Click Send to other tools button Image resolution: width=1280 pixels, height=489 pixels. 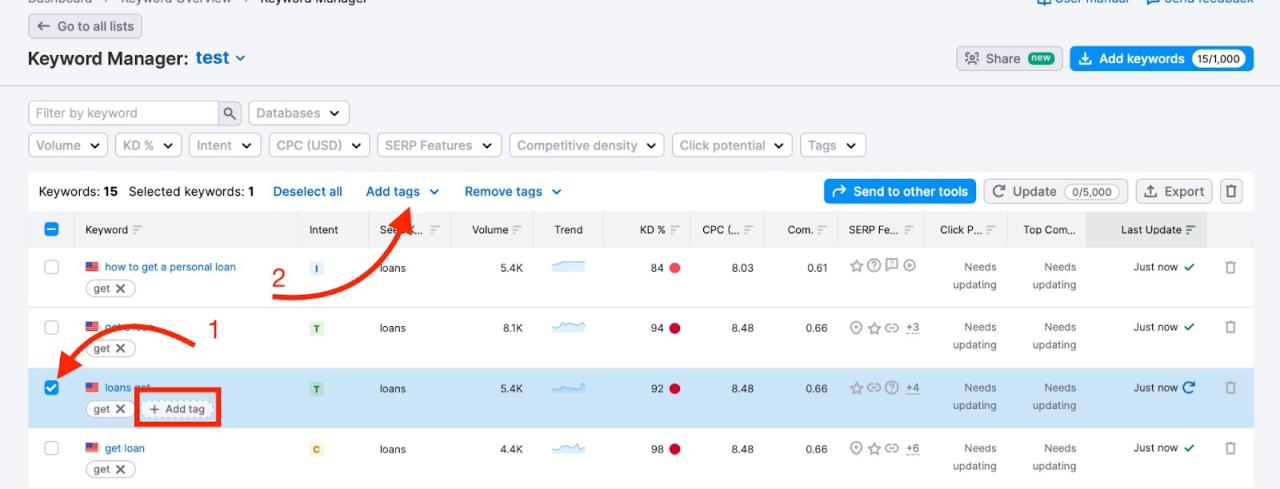[x=900, y=191]
